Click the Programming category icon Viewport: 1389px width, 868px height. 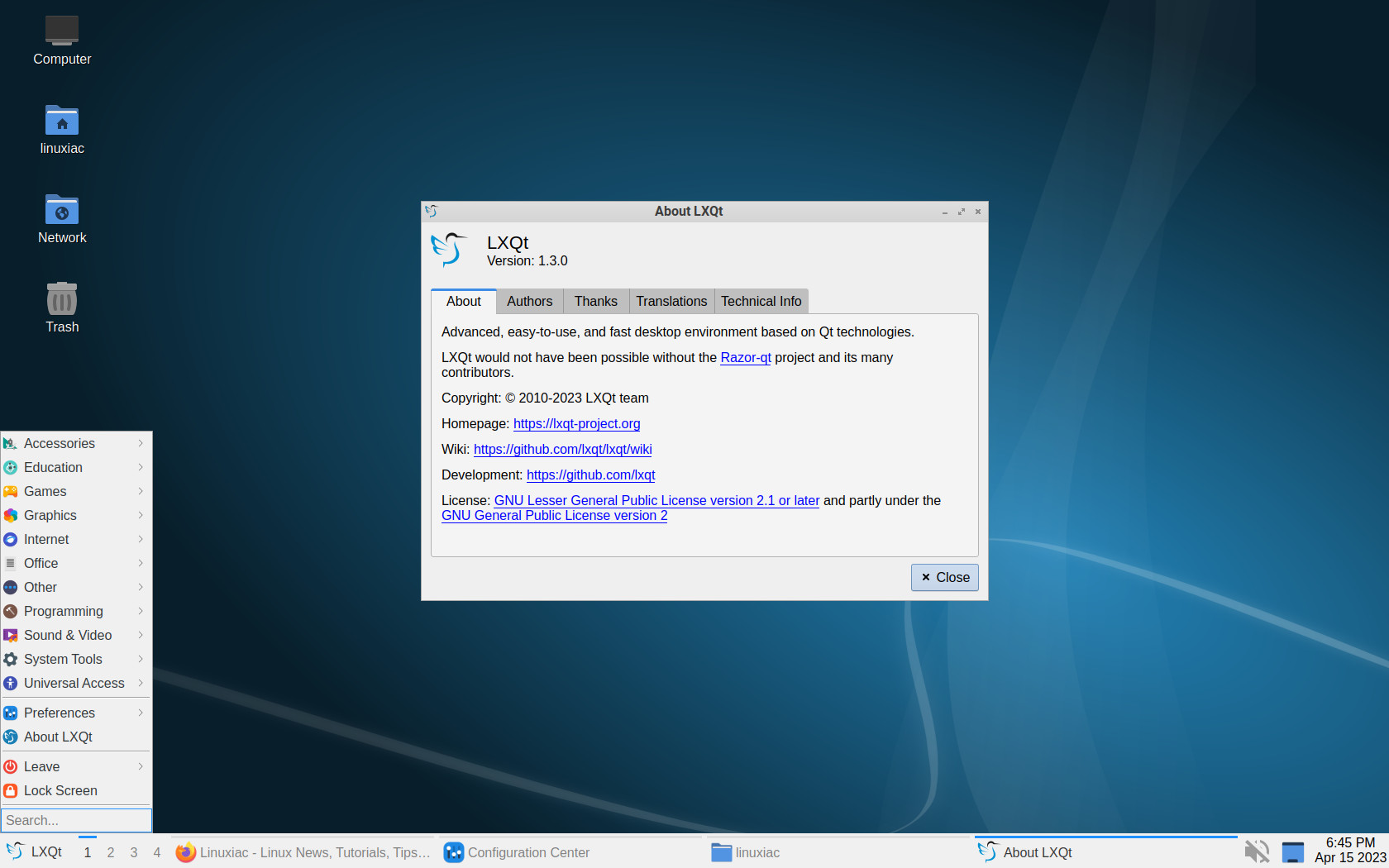point(11,612)
